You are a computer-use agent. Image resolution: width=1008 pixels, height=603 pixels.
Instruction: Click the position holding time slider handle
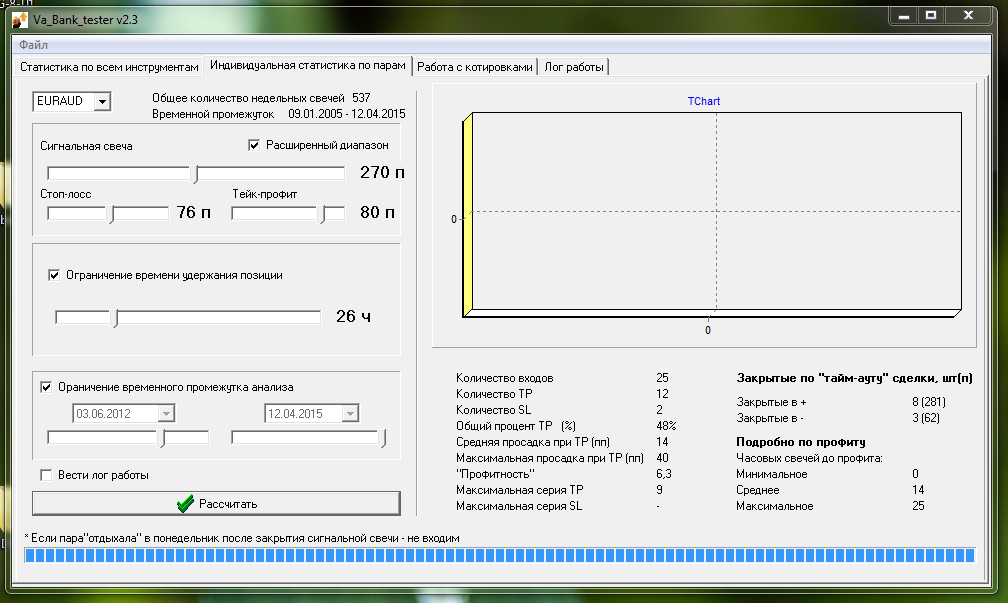[116, 318]
